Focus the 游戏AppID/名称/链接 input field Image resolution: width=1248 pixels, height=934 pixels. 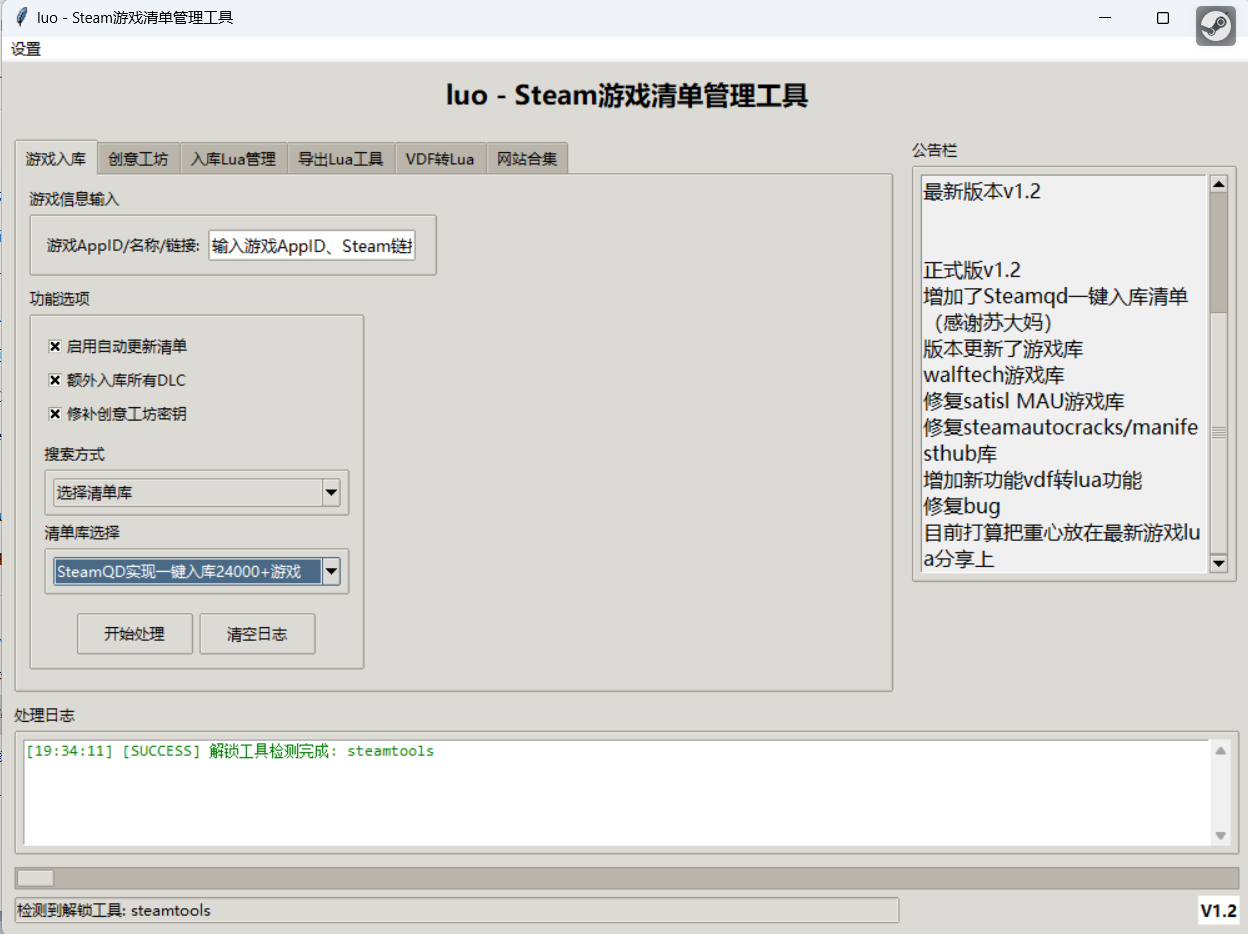[x=311, y=246]
